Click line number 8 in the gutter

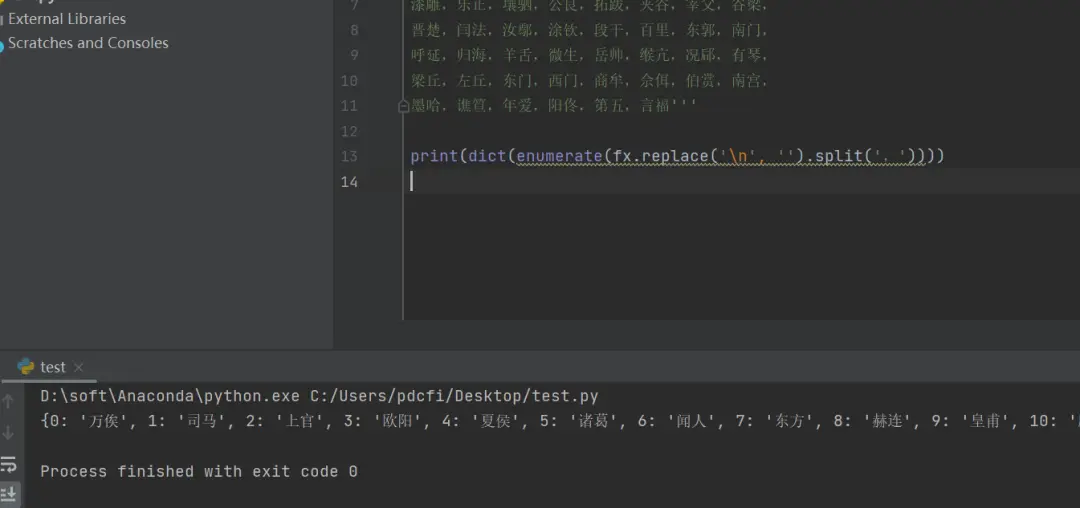coord(354,30)
